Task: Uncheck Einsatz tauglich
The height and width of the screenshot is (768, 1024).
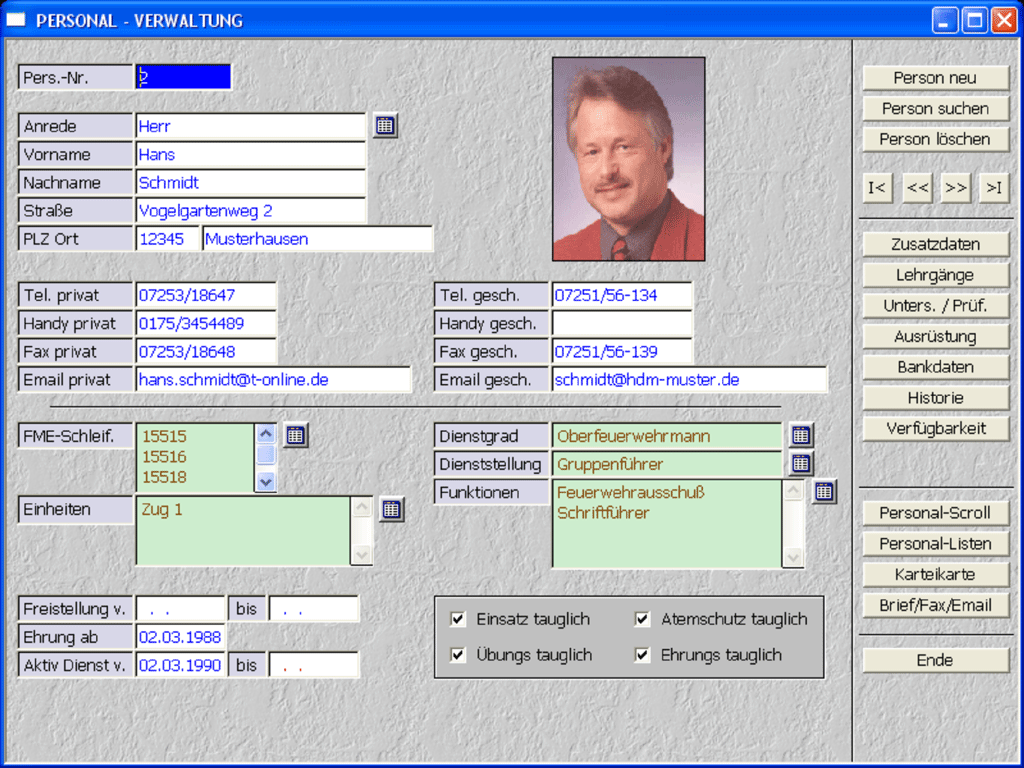Action: coord(458,619)
